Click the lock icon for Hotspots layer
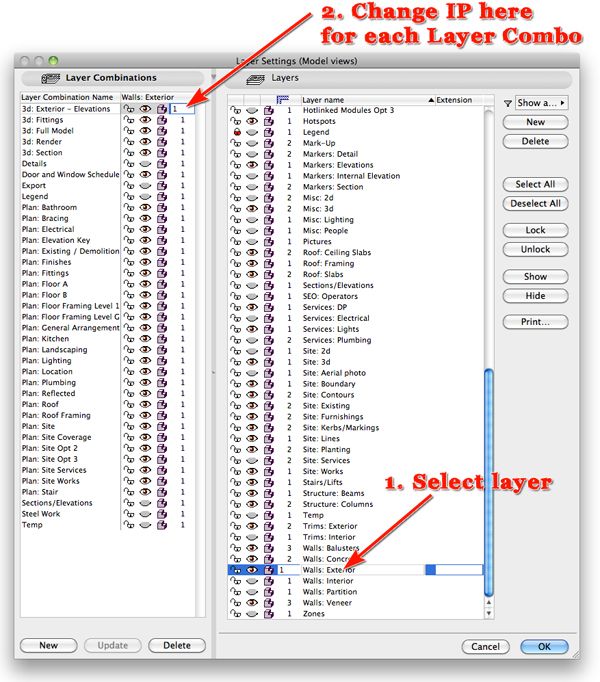The height and width of the screenshot is (682, 600). pyautogui.click(x=235, y=121)
